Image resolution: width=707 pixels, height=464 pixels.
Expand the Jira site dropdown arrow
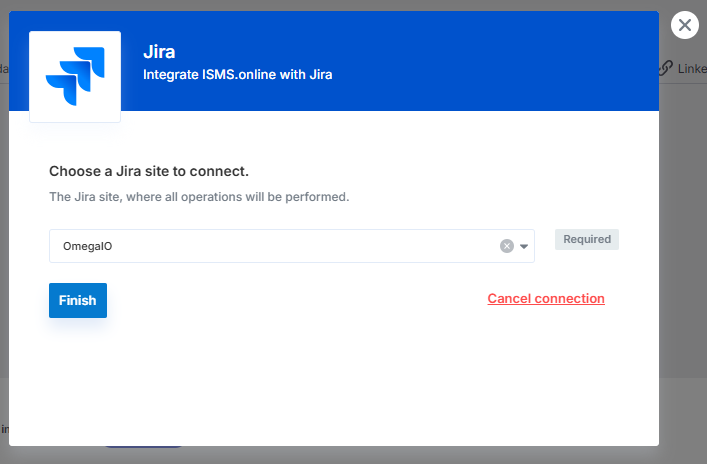pos(524,246)
